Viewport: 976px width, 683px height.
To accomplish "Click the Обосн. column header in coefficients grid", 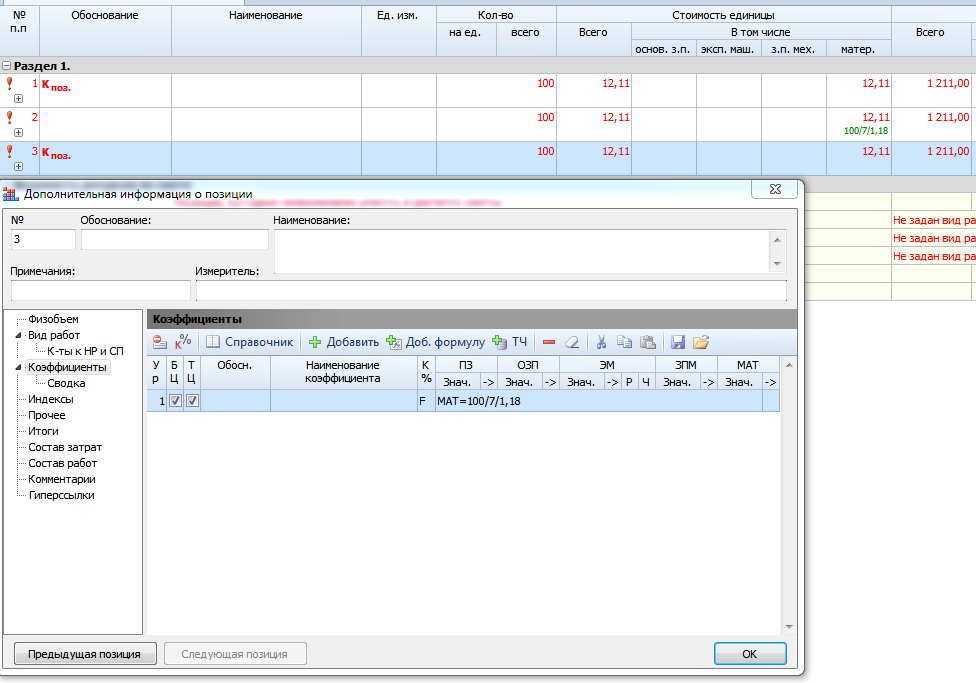I will [235, 372].
